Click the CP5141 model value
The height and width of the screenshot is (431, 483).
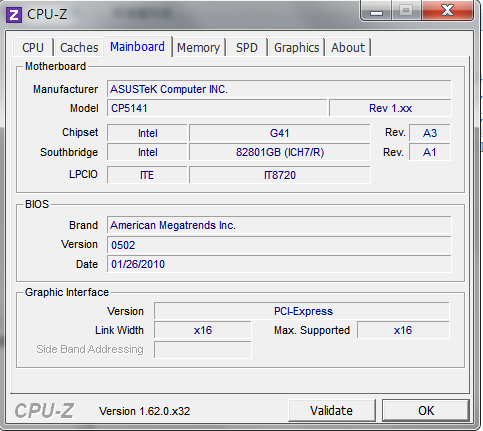tap(217, 108)
